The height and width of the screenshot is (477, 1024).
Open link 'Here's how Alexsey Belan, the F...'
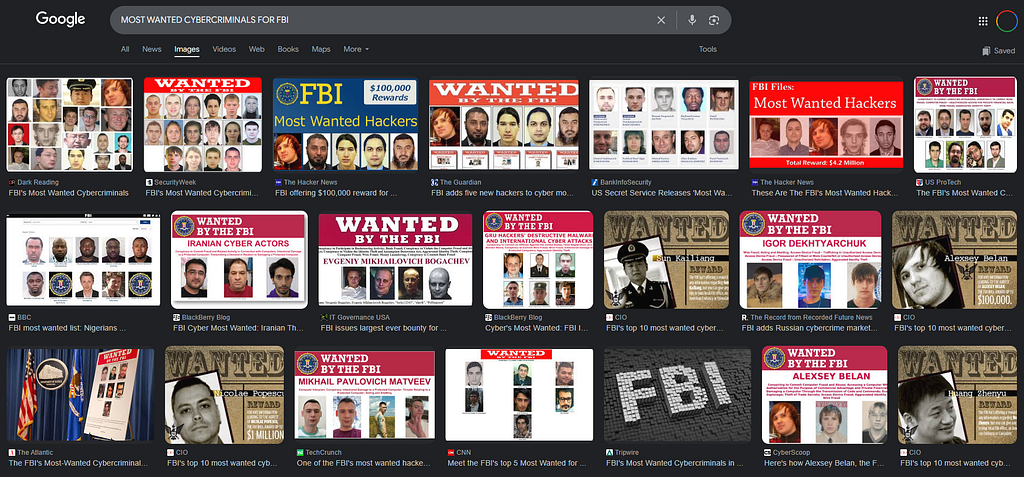tap(824, 463)
